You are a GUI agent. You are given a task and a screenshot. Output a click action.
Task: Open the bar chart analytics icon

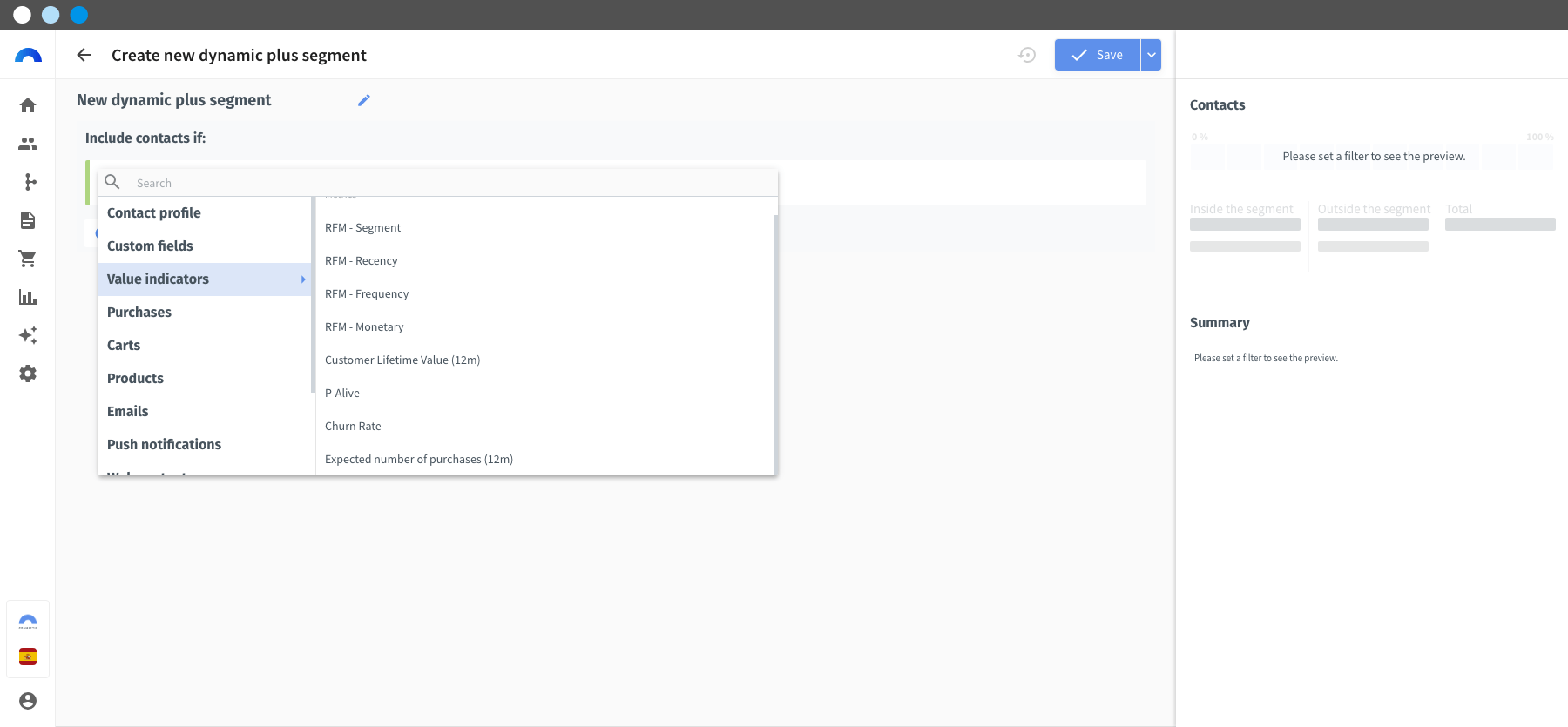point(28,297)
